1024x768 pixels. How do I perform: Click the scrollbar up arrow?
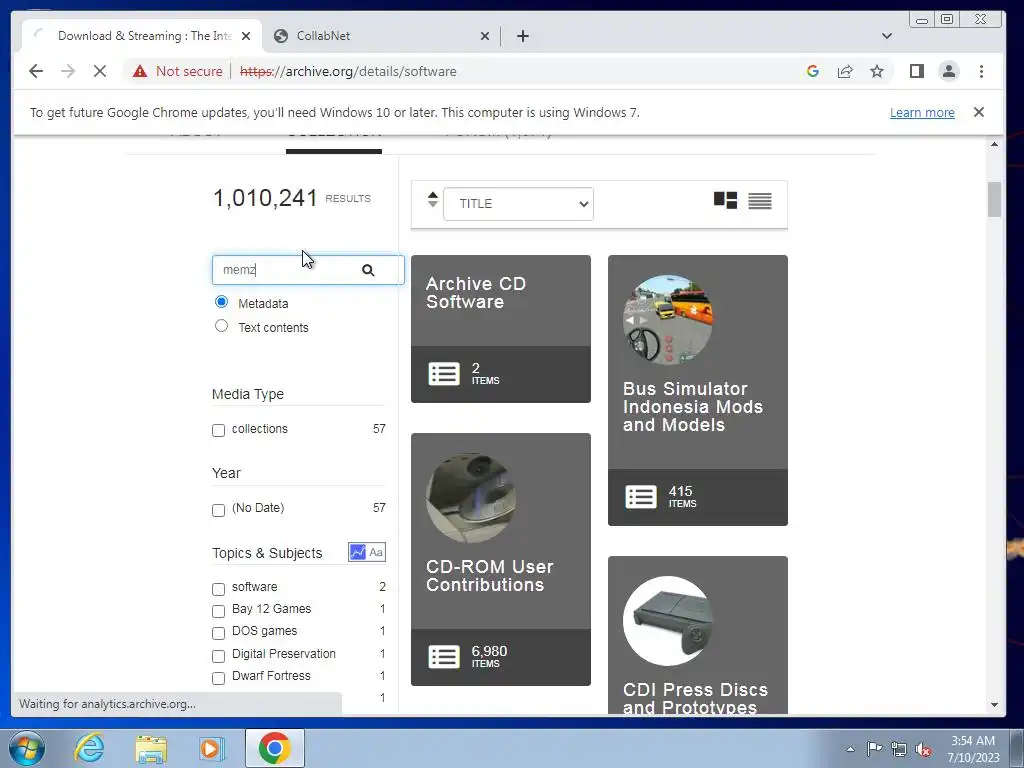tap(994, 144)
